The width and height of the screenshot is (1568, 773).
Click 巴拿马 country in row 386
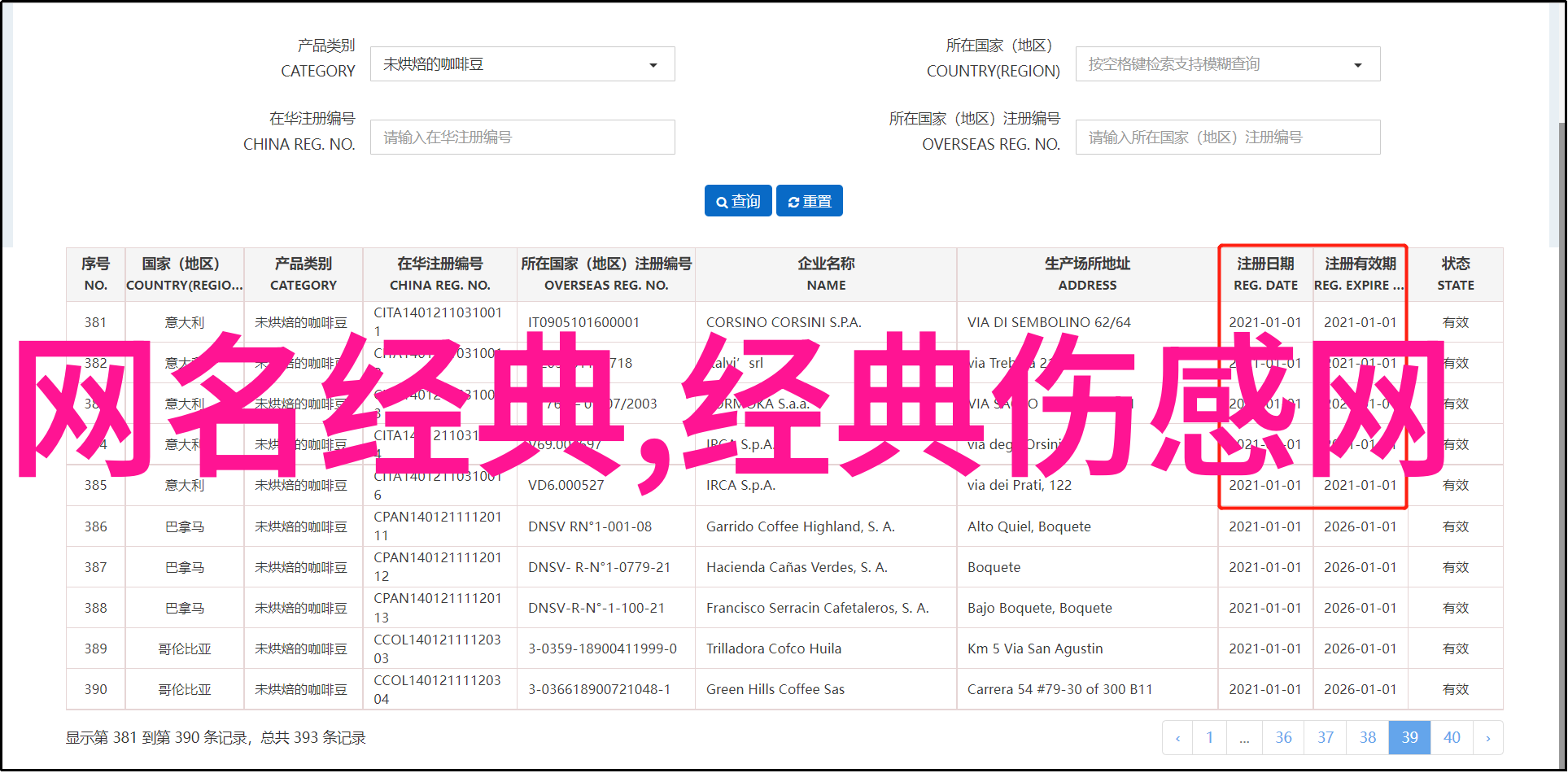coord(185,526)
